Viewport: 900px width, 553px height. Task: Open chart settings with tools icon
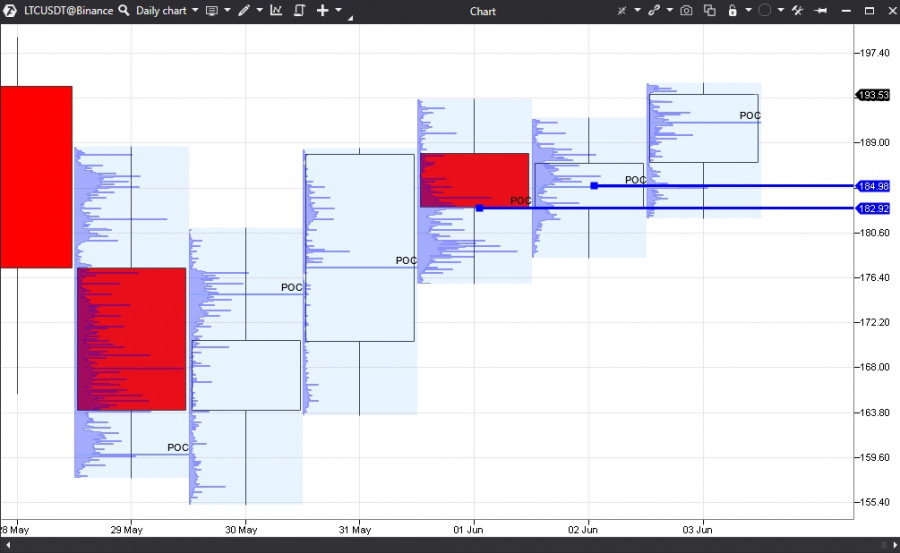click(x=797, y=10)
